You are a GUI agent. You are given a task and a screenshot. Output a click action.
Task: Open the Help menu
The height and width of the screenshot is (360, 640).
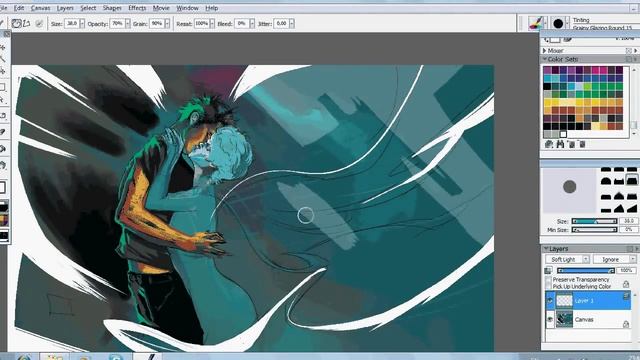211,8
